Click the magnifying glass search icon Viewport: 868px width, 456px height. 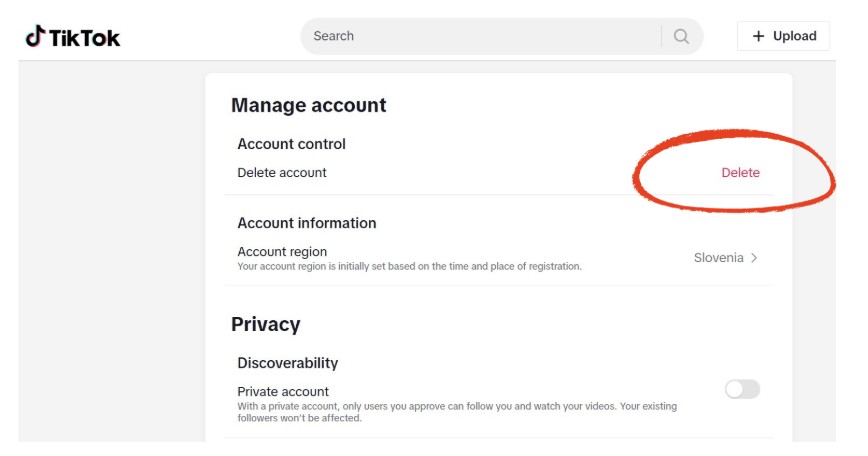pos(681,37)
